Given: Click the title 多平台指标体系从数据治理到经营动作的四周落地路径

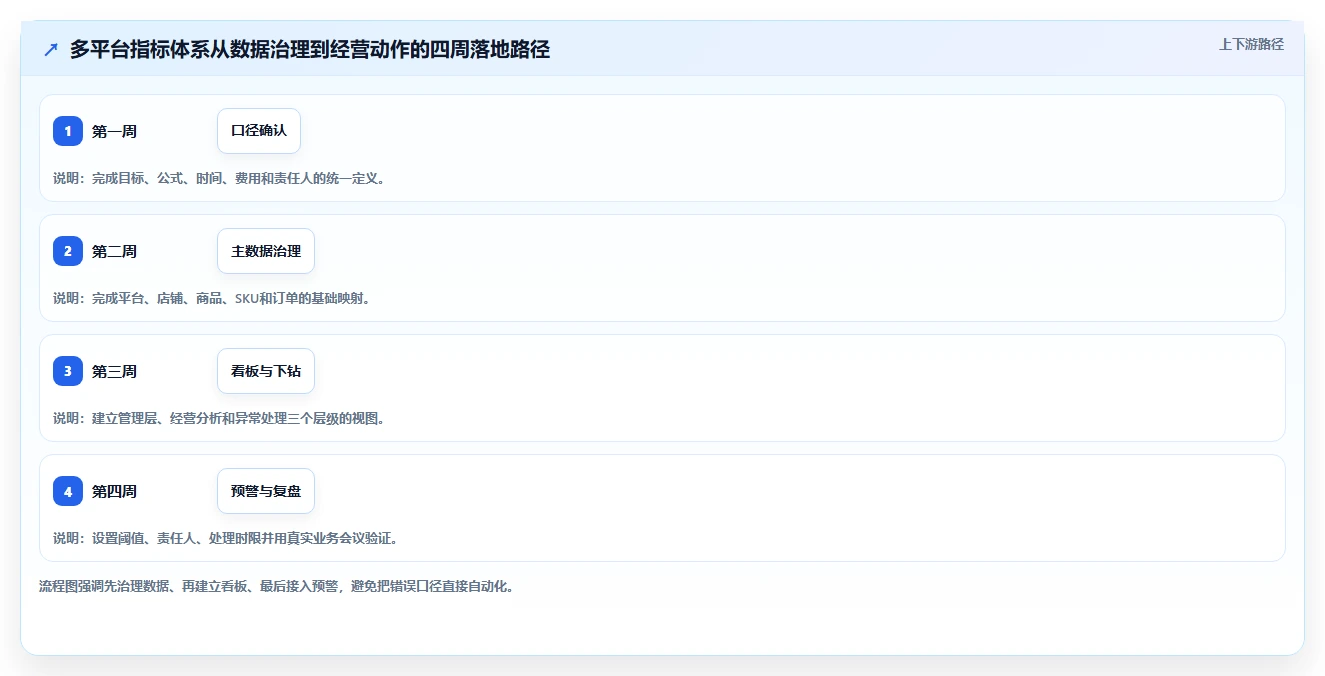Looking at the screenshot, I should 310,49.
